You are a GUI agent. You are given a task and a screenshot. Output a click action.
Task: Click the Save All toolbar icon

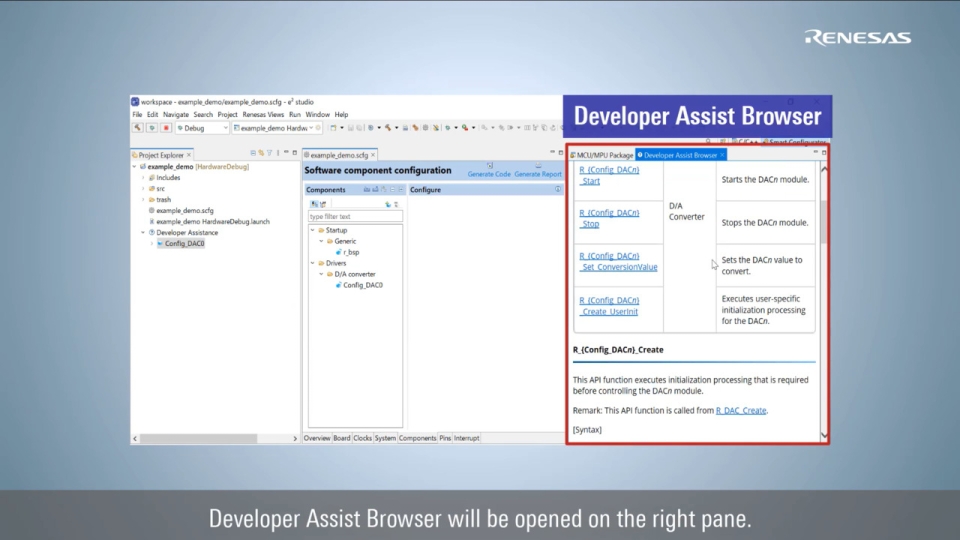359,128
